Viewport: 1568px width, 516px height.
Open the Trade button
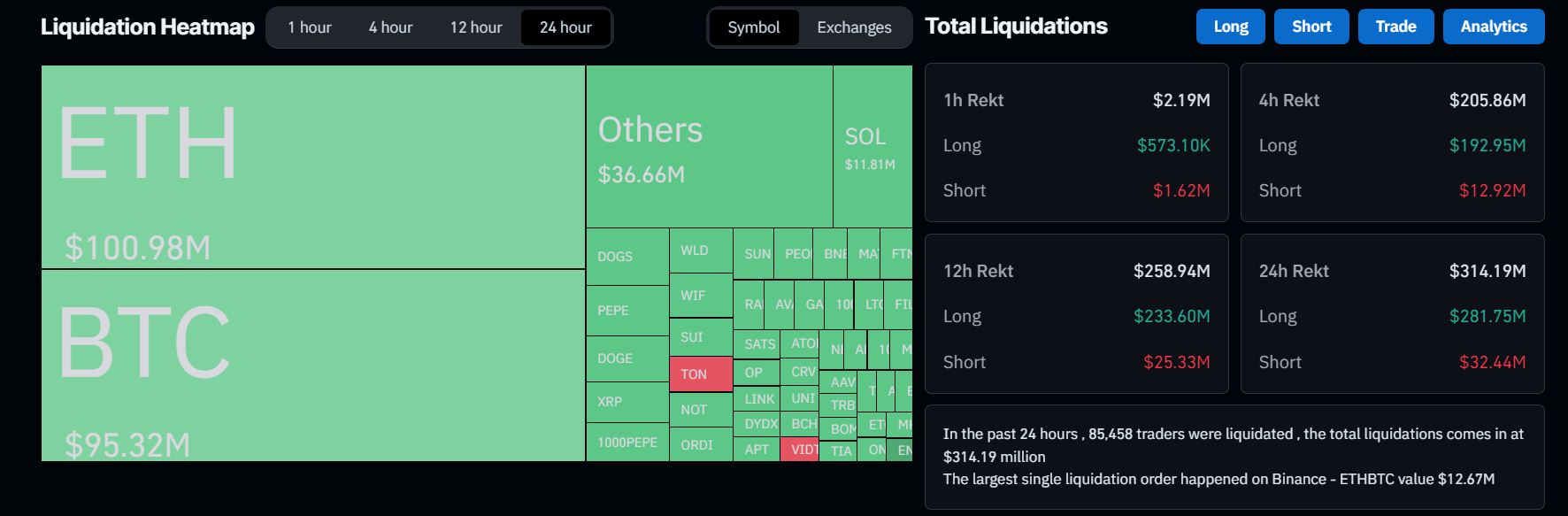[x=1395, y=27]
